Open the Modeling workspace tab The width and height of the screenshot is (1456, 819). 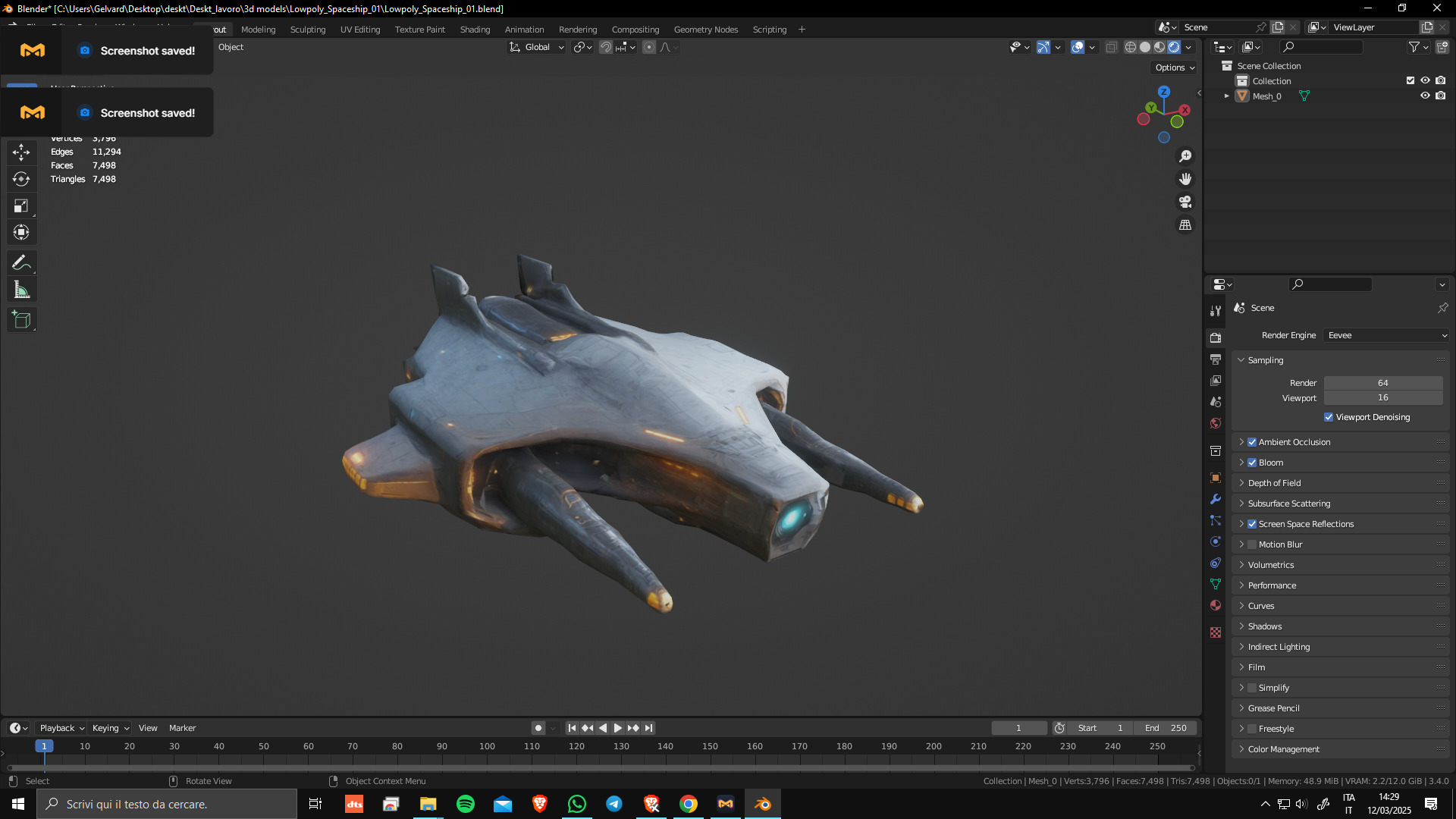(x=258, y=30)
